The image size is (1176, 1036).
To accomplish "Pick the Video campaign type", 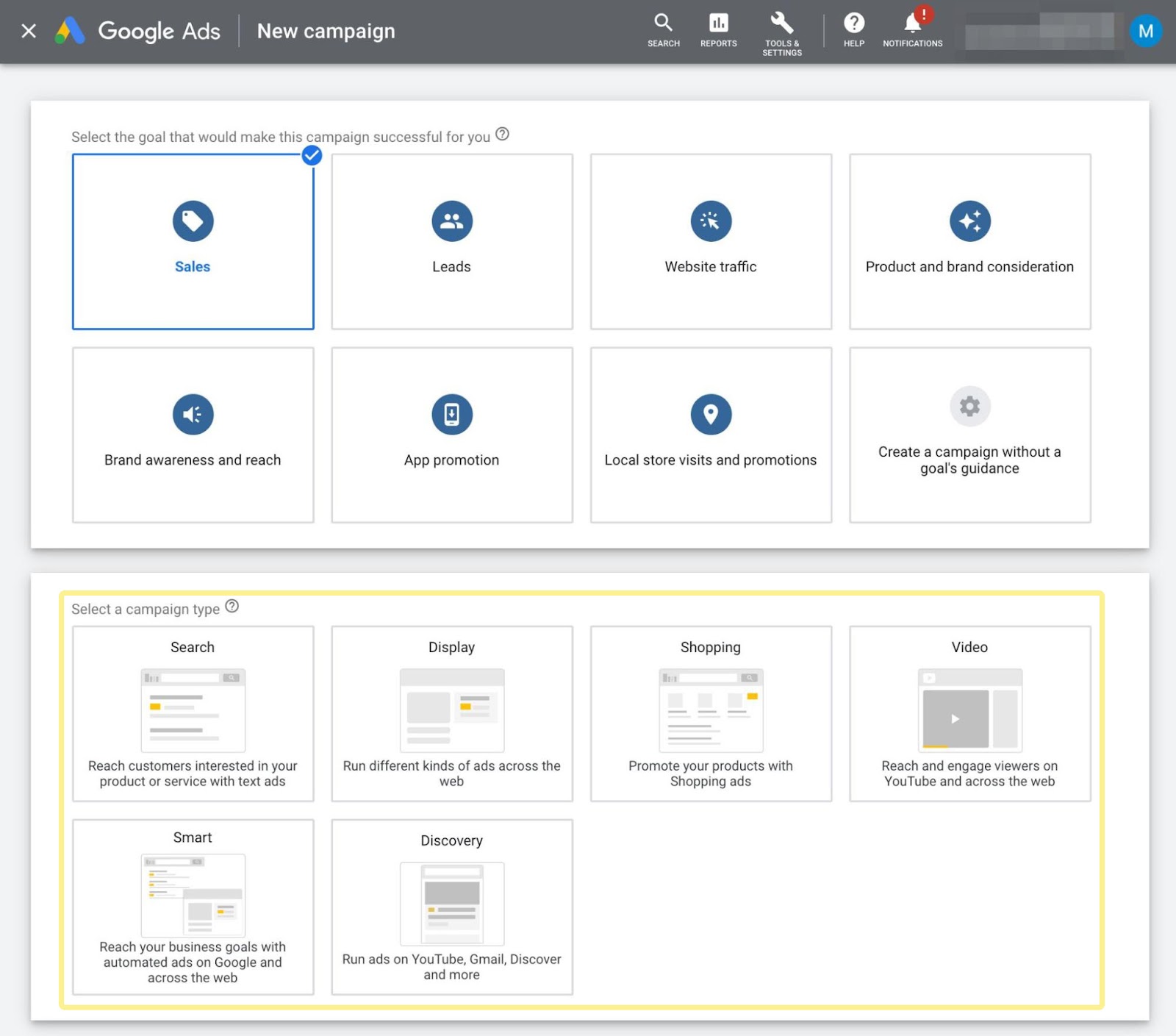I will [969, 713].
